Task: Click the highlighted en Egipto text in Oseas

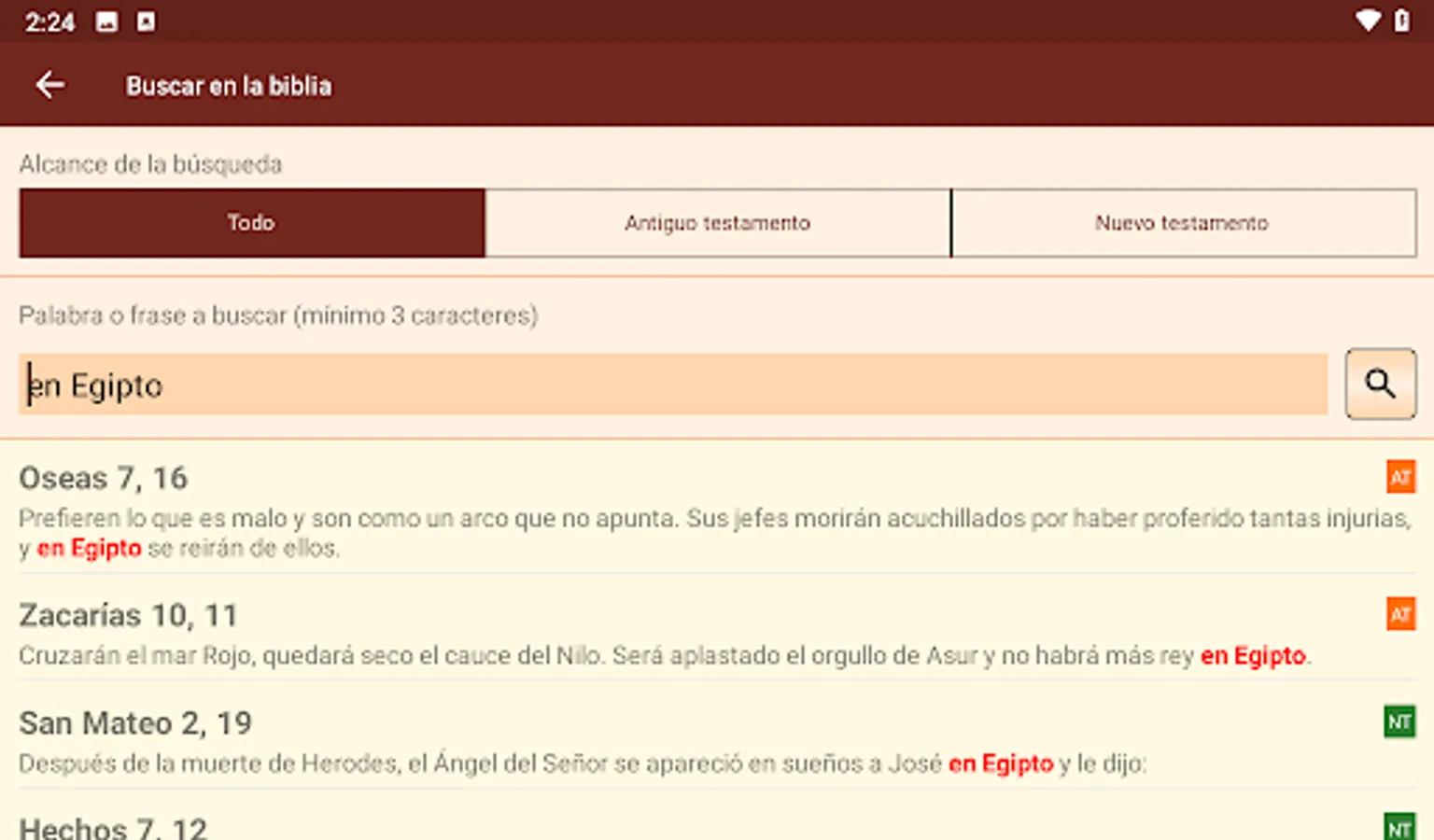Action: tap(89, 549)
